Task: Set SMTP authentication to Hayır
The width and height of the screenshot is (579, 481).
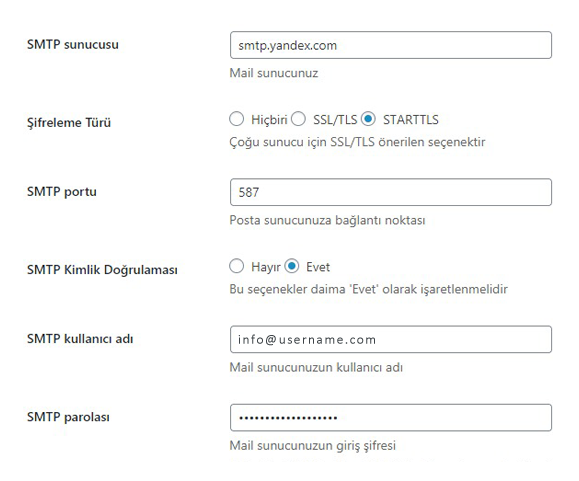Action: pyautogui.click(x=236, y=266)
